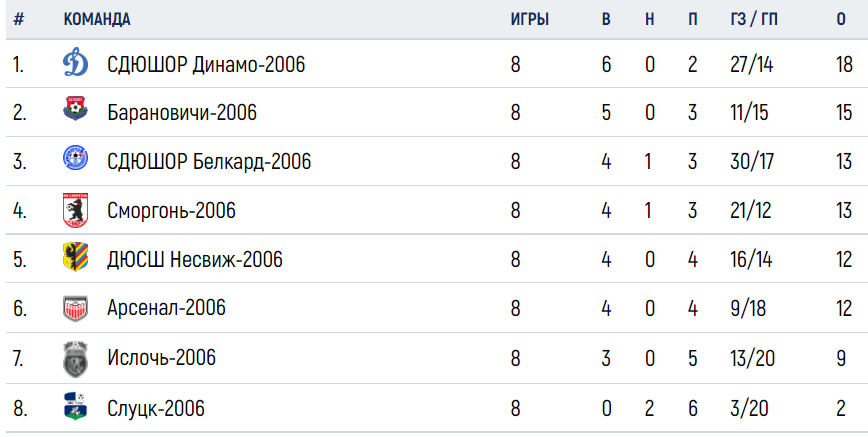
Task: Click the Isloch-2006 grey wolf crest
Action: 75,359
